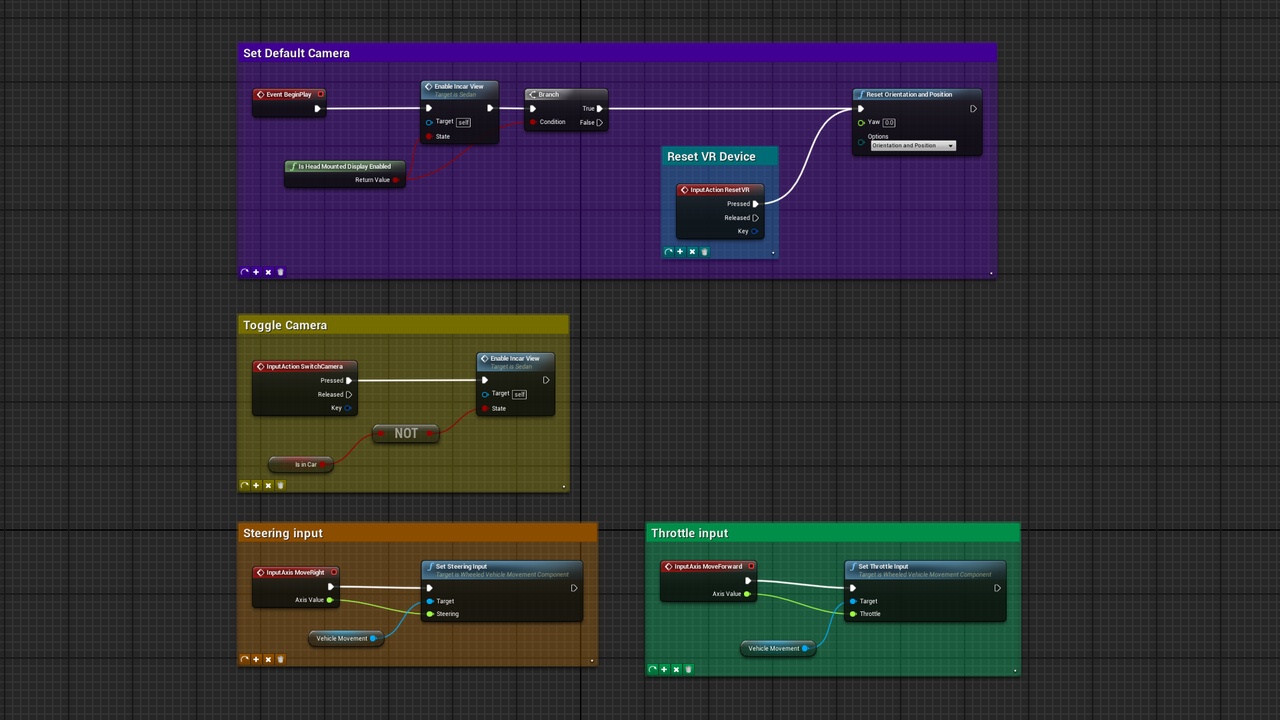Select the Reset Orientation and Position node title
The width and height of the screenshot is (1280, 720).
[x=909, y=95]
